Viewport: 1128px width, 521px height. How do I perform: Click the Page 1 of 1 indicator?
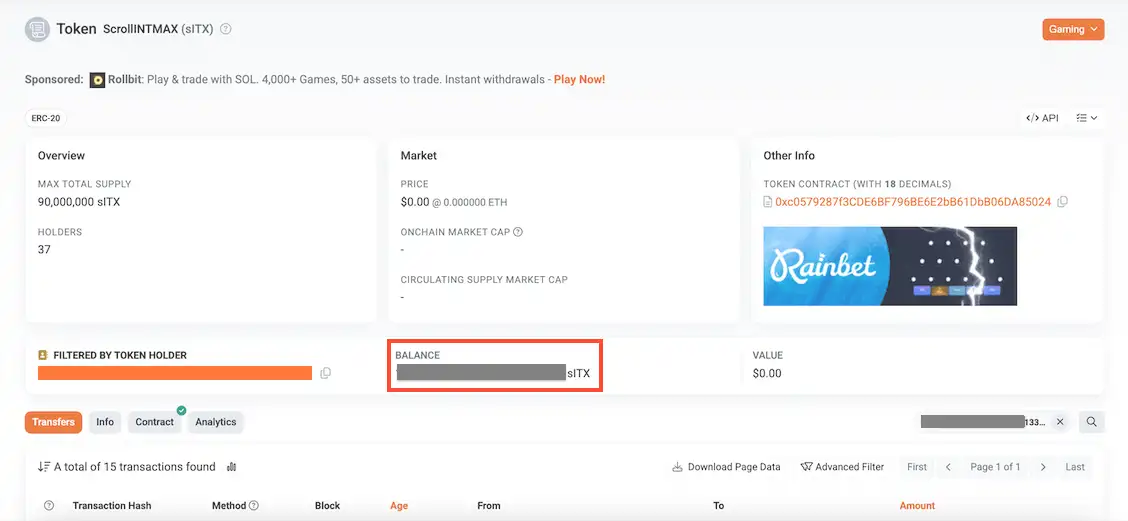996,467
